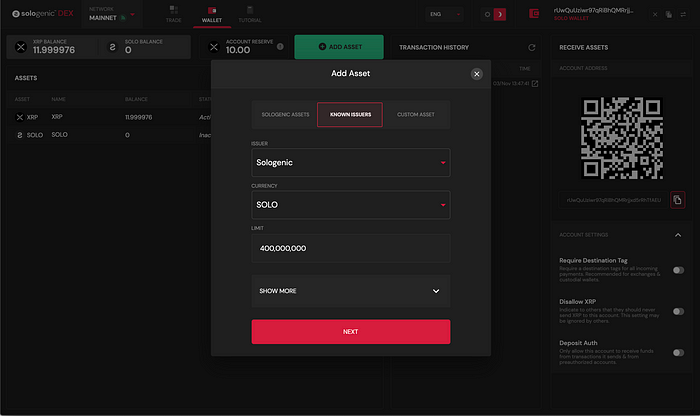The image size is (700, 416).
Task: Select the Known Issuers tab
Action: 350,115
